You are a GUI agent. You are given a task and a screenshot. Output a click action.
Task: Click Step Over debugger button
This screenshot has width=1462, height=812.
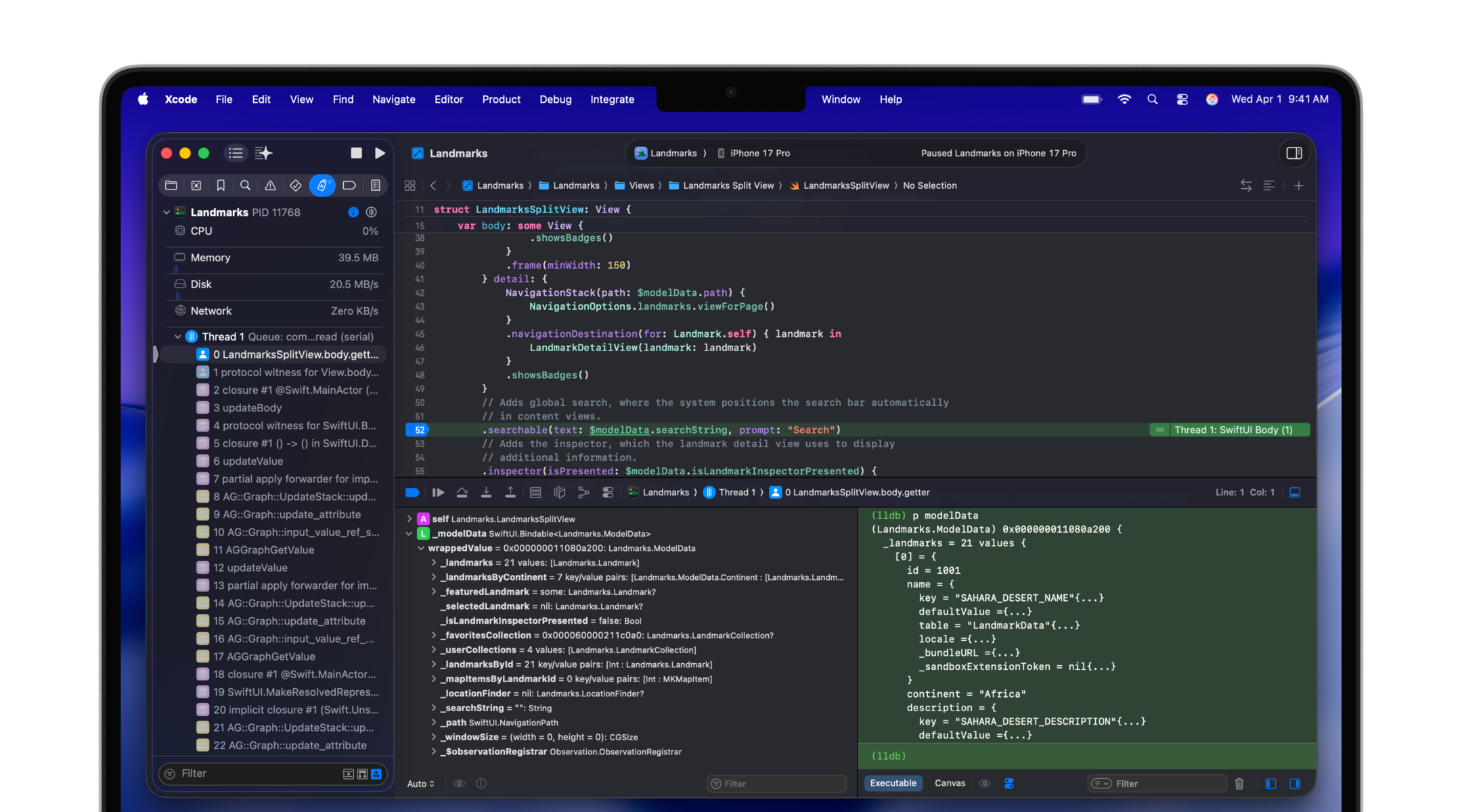[462, 493]
